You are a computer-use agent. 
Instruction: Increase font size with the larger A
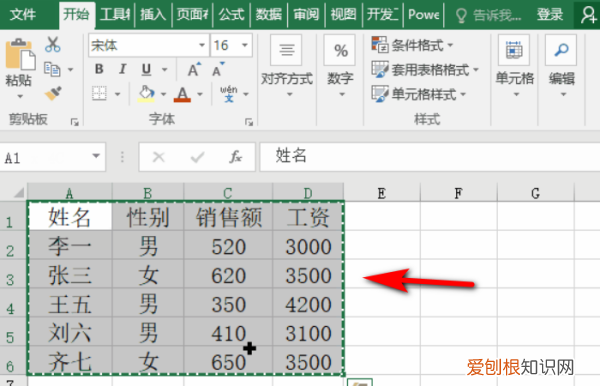tap(194, 69)
